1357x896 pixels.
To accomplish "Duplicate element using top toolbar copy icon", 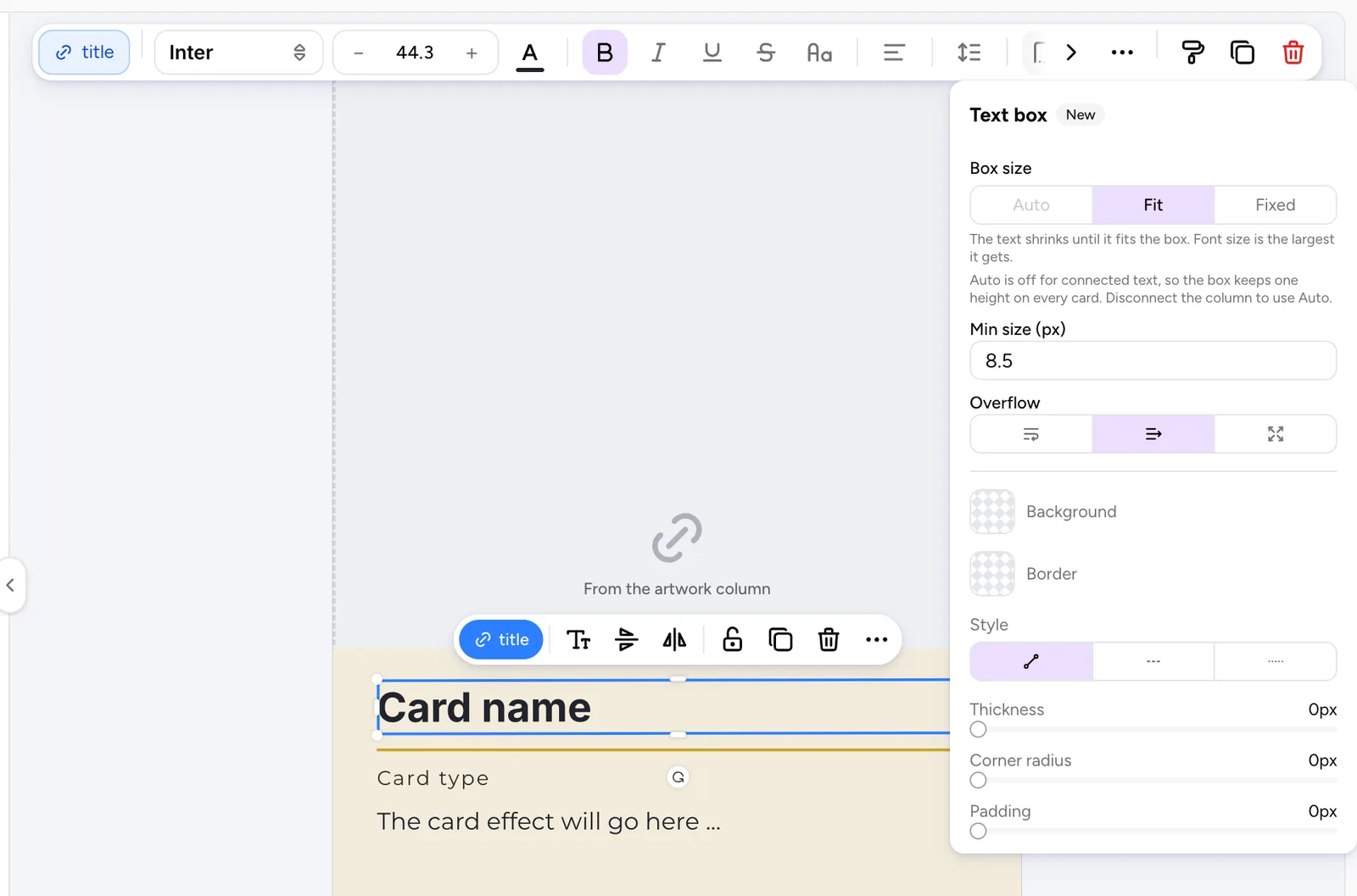I will point(1243,53).
